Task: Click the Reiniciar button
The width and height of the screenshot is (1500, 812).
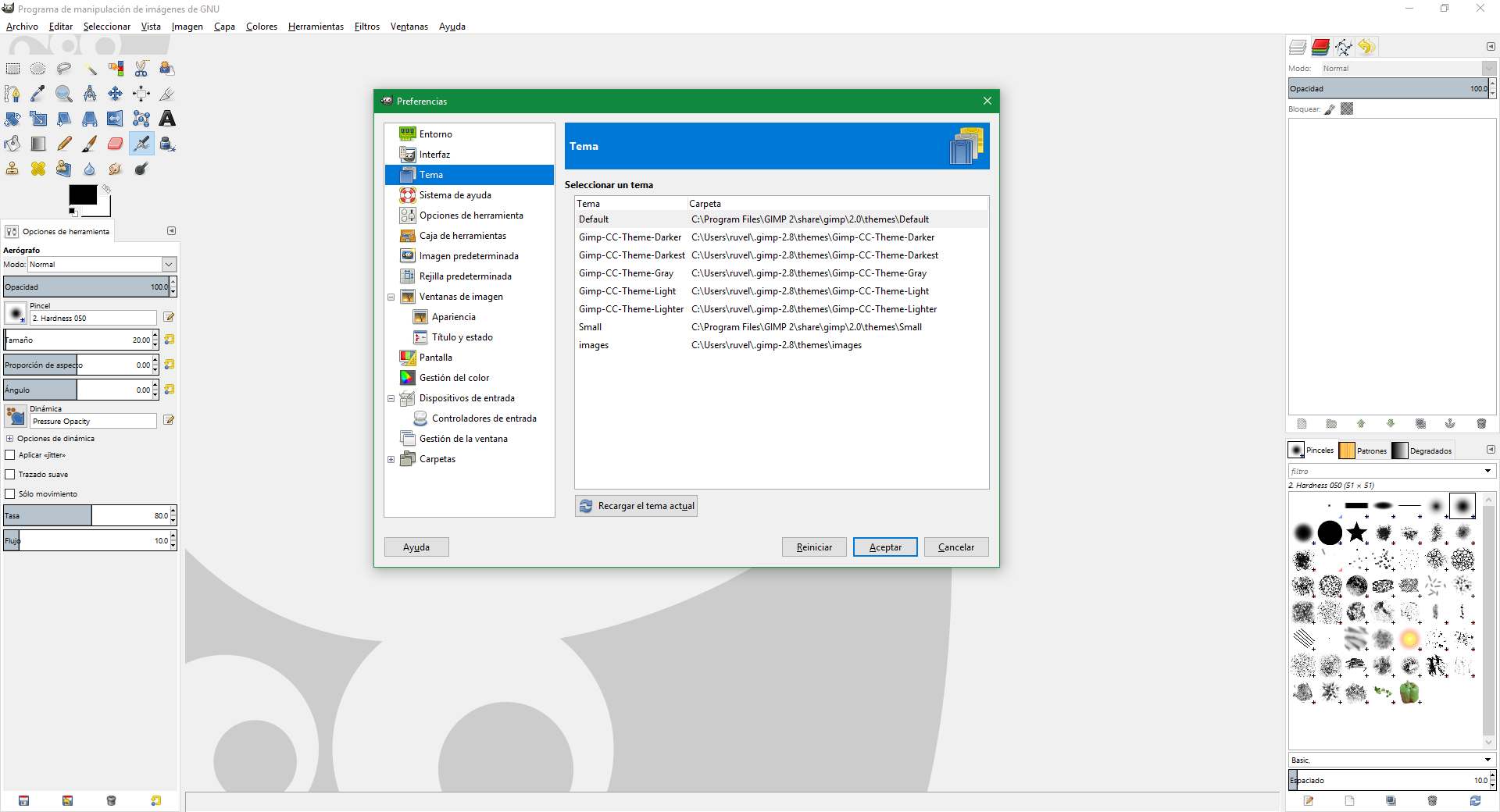Action: (x=814, y=547)
